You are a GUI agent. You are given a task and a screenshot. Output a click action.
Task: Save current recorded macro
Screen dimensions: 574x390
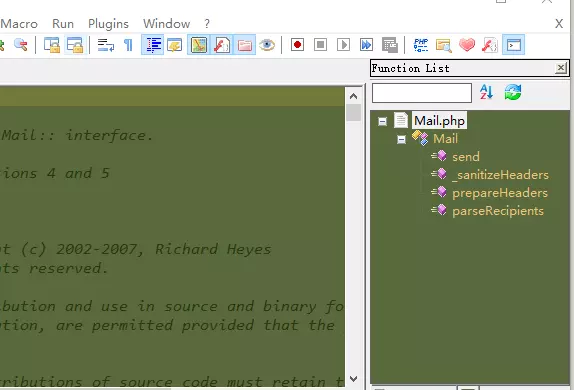tap(390, 45)
